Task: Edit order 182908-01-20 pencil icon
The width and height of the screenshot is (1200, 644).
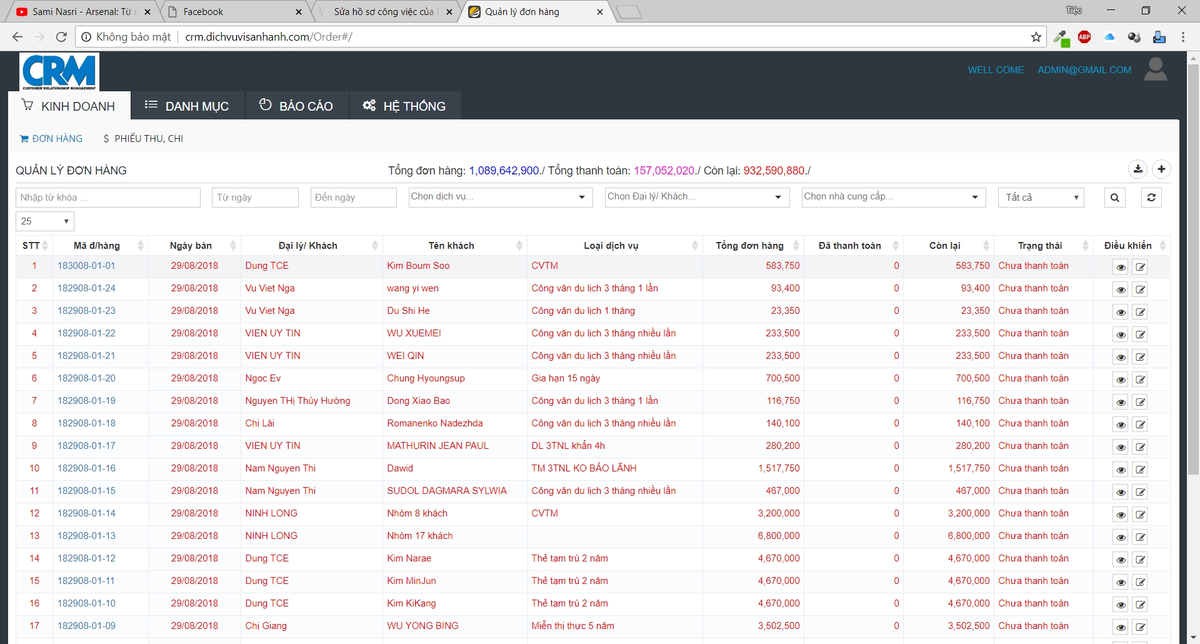Action: (x=1141, y=379)
